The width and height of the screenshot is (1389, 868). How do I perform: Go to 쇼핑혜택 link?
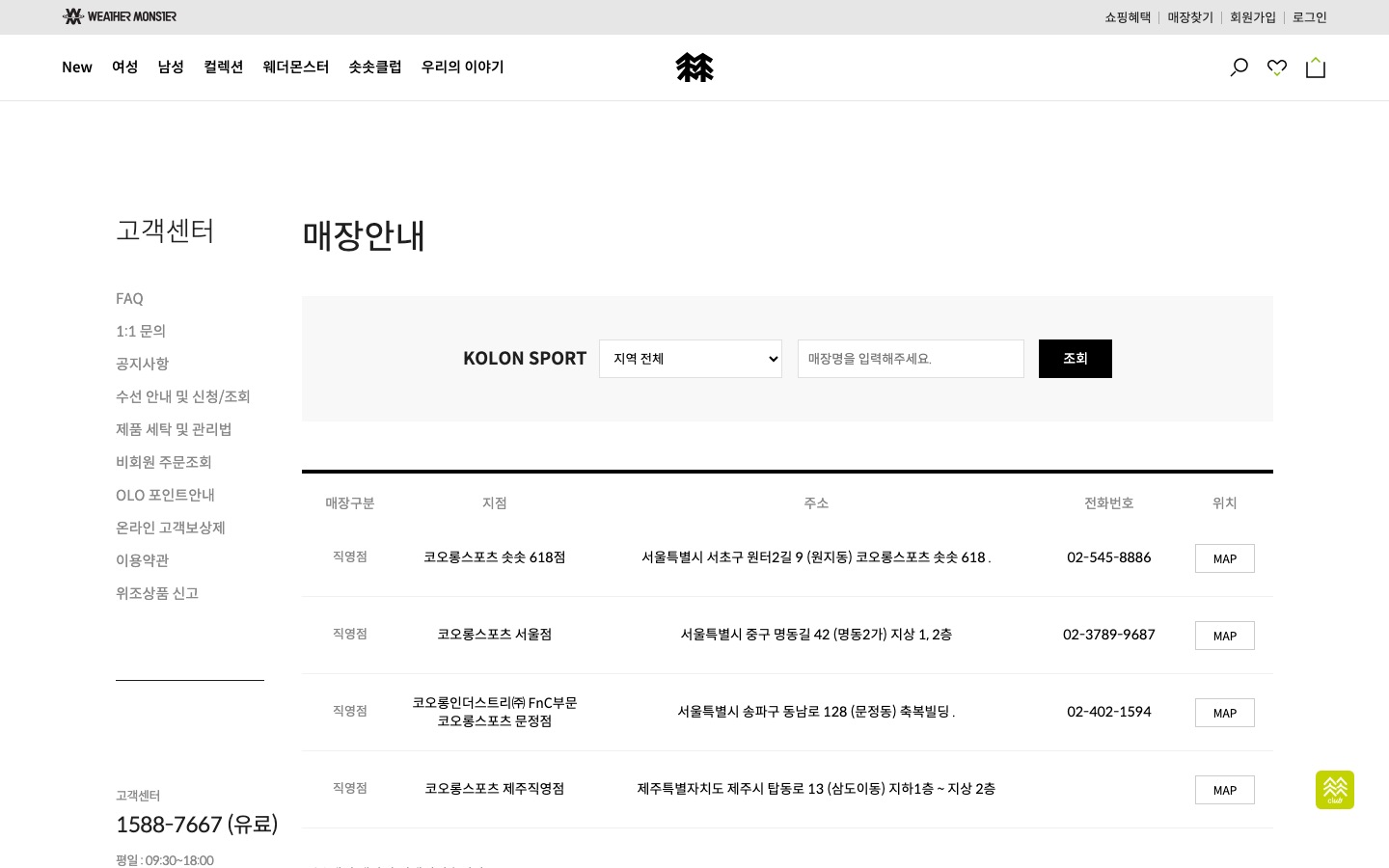pos(1128,17)
